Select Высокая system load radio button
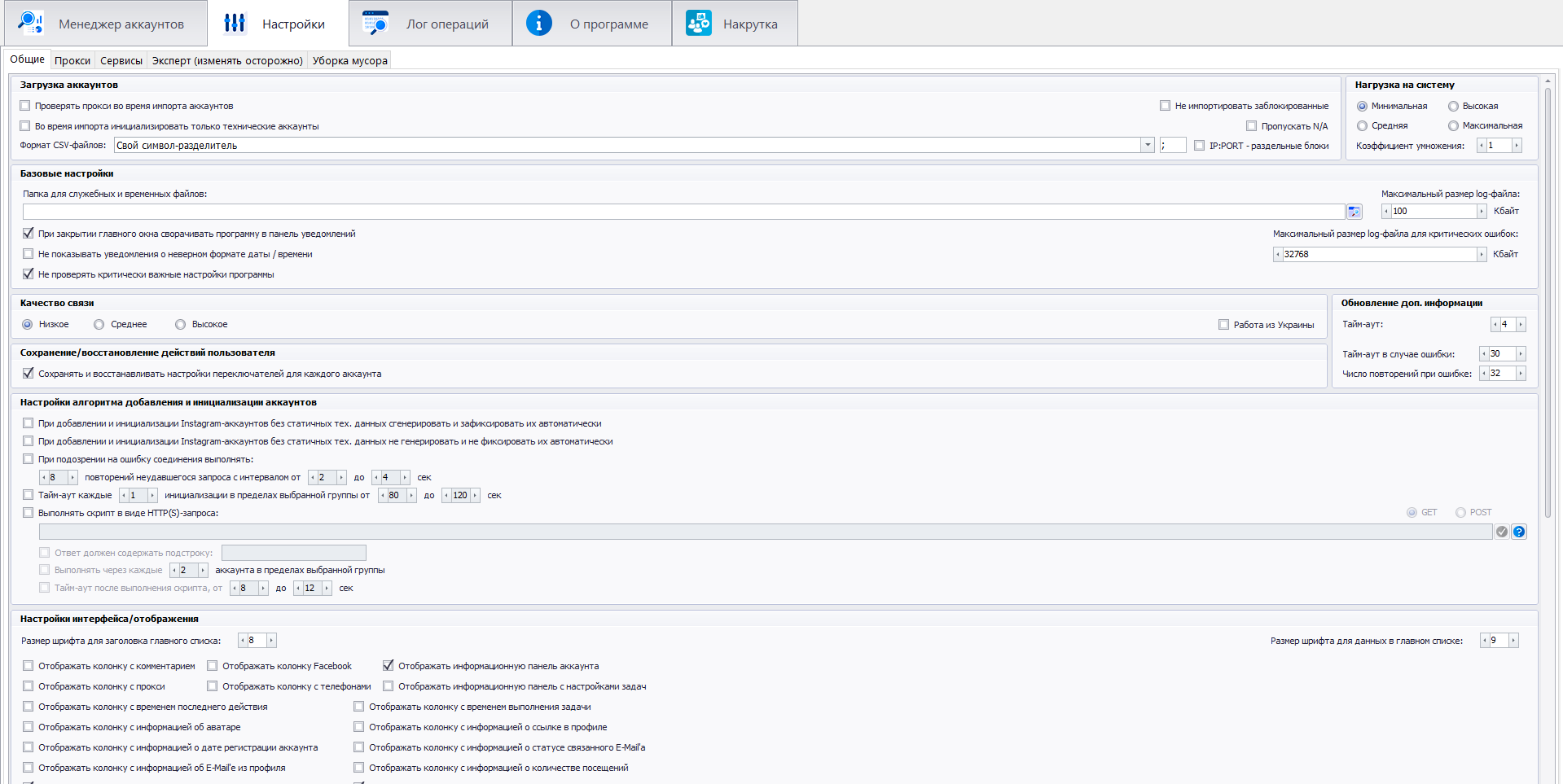1563x784 pixels. click(x=1453, y=106)
